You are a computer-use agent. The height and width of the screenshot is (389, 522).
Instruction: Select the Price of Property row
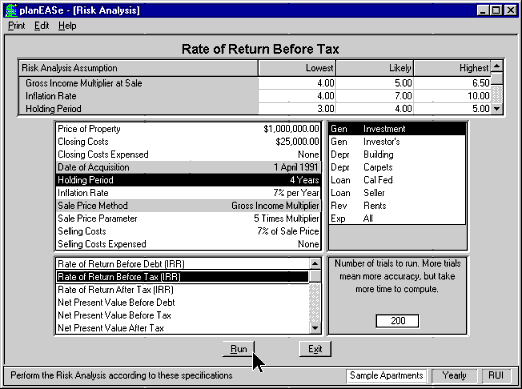point(188,129)
